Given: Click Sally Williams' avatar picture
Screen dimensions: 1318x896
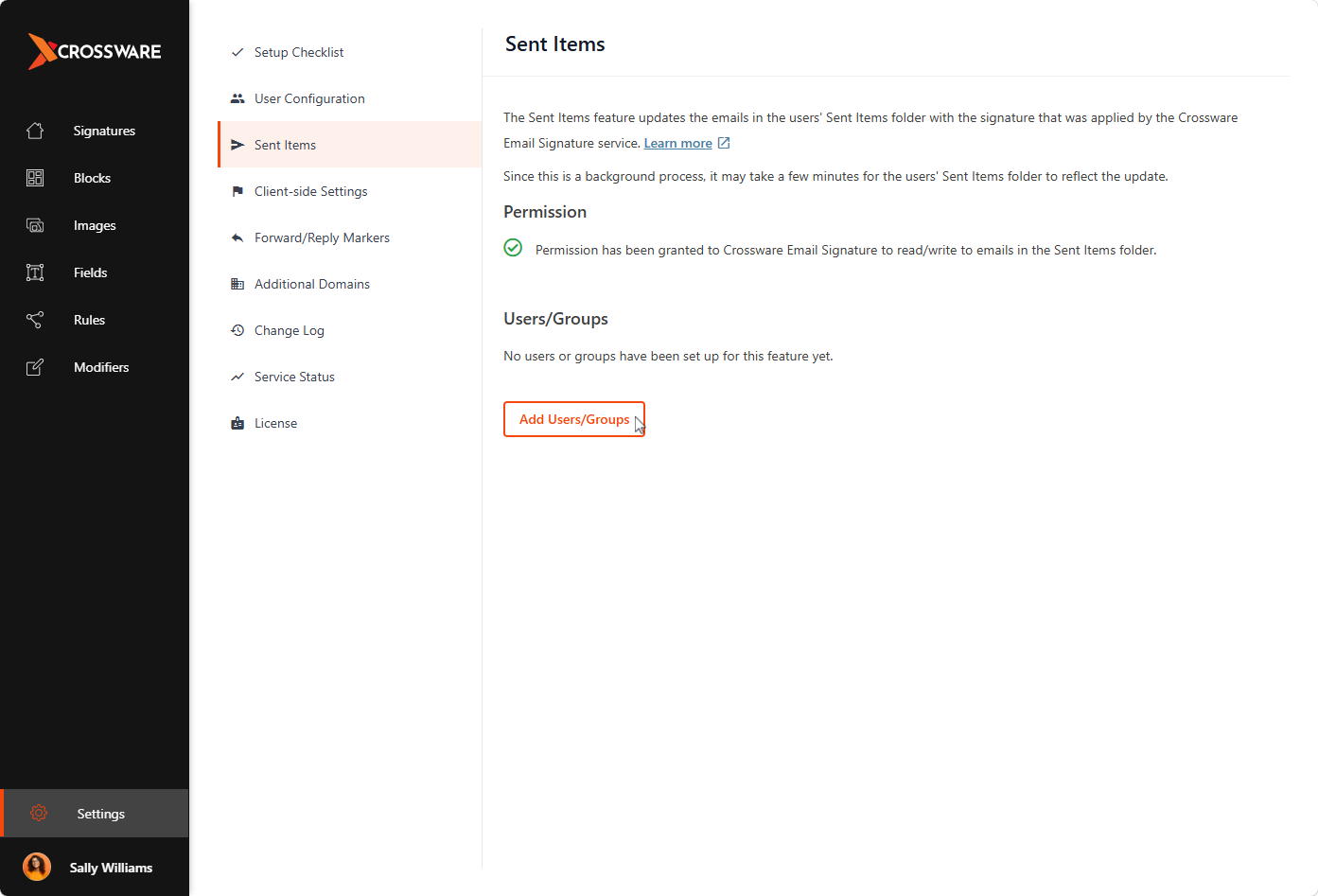Looking at the screenshot, I should [x=37, y=867].
